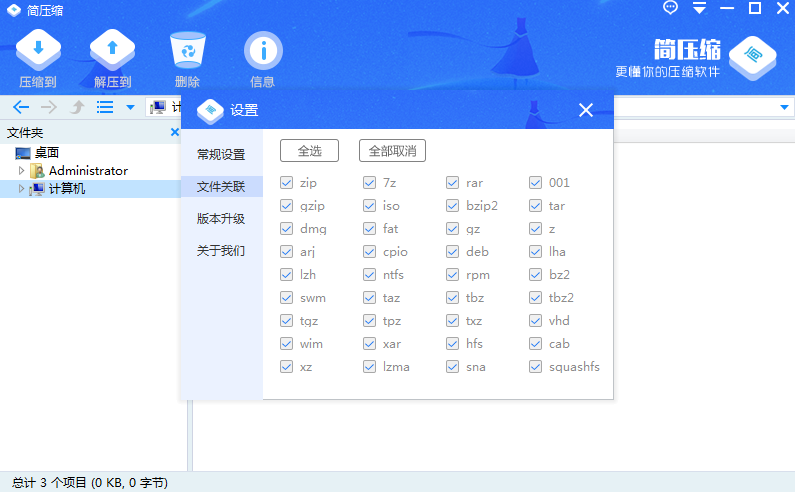Toggle the rpm checkbox
The height and width of the screenshot is (492, 795).
(452, 275)
